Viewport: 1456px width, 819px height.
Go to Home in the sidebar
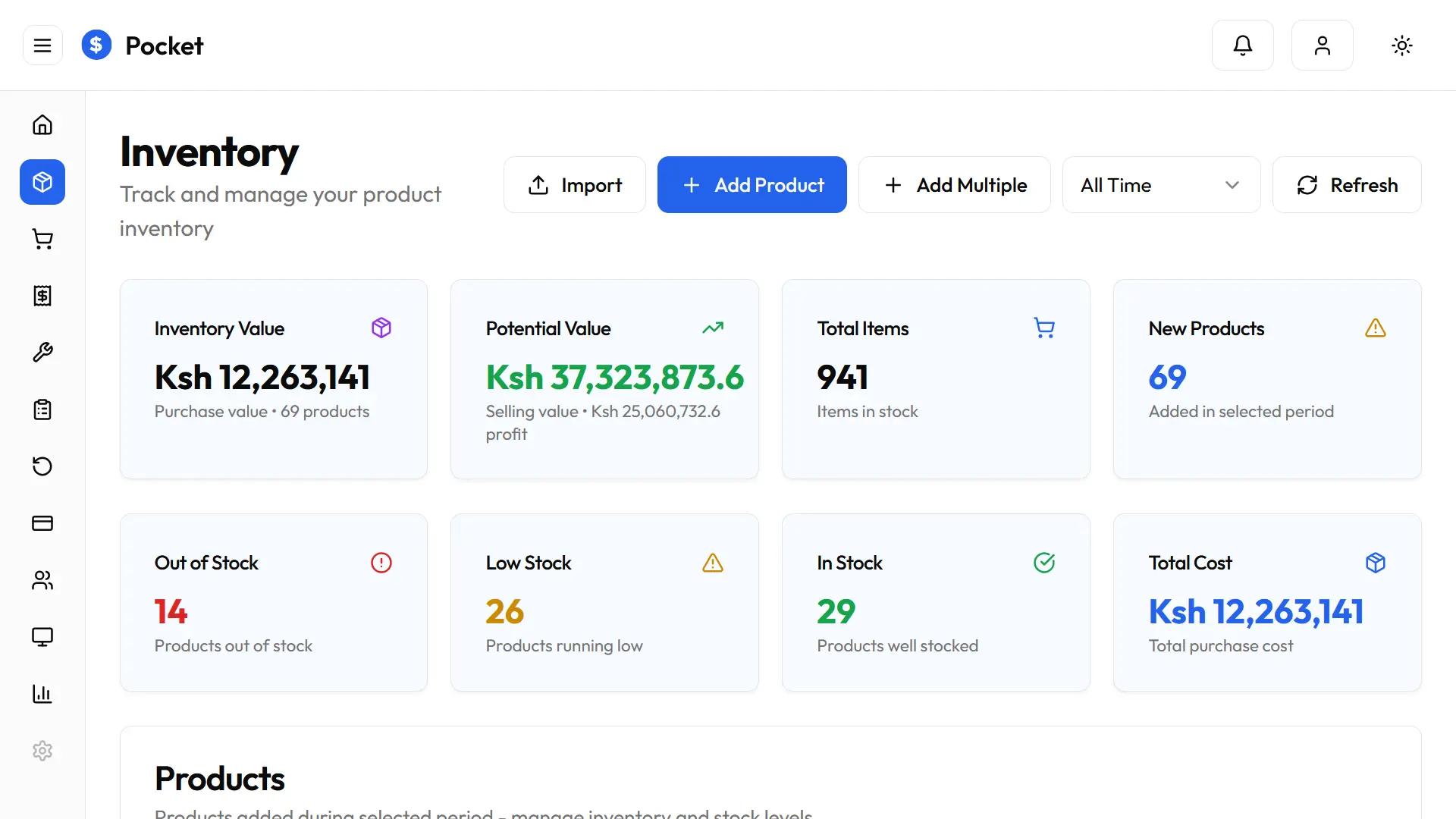(x=42, y=125)
